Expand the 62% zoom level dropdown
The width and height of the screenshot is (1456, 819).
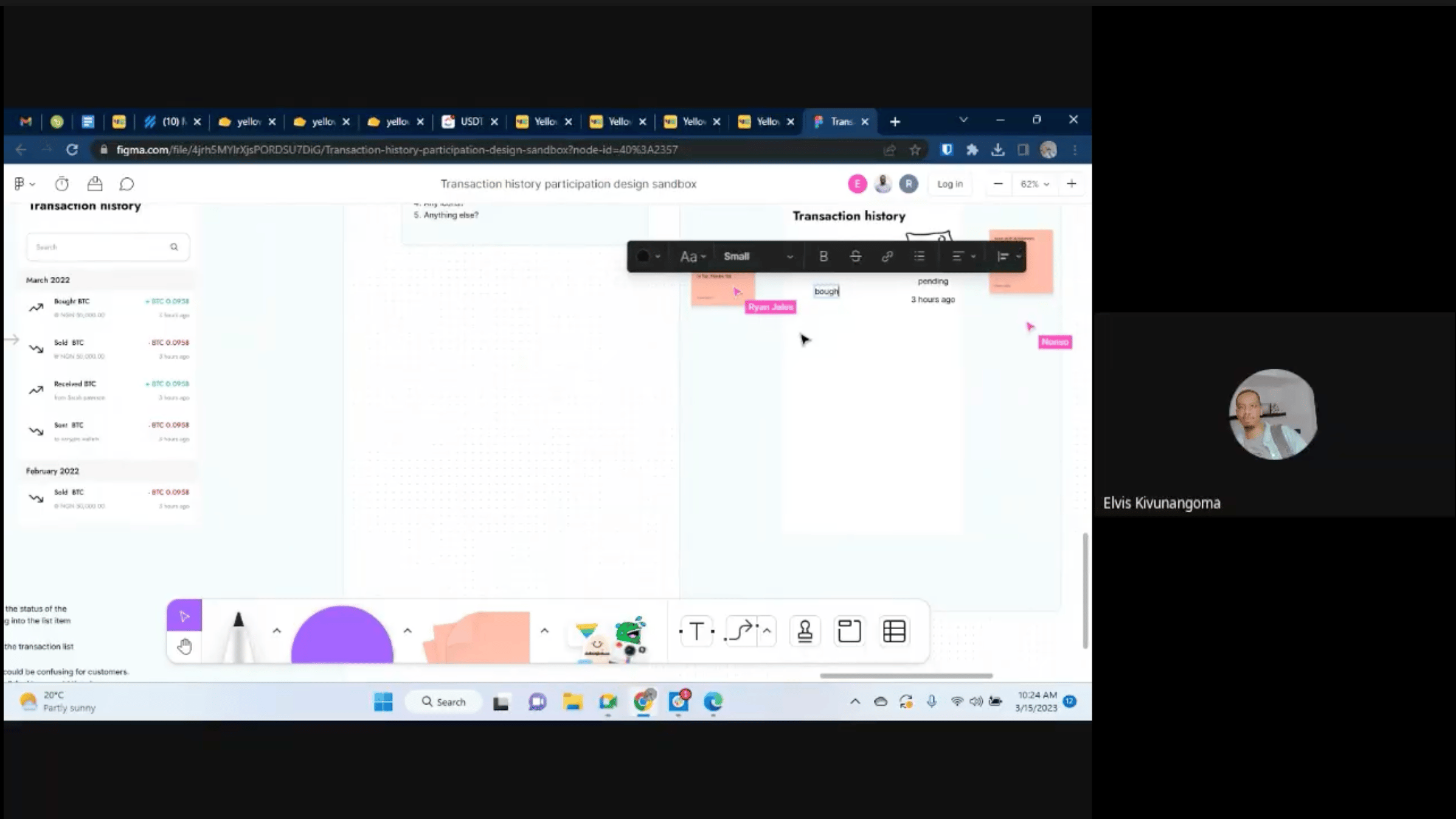1035,184
